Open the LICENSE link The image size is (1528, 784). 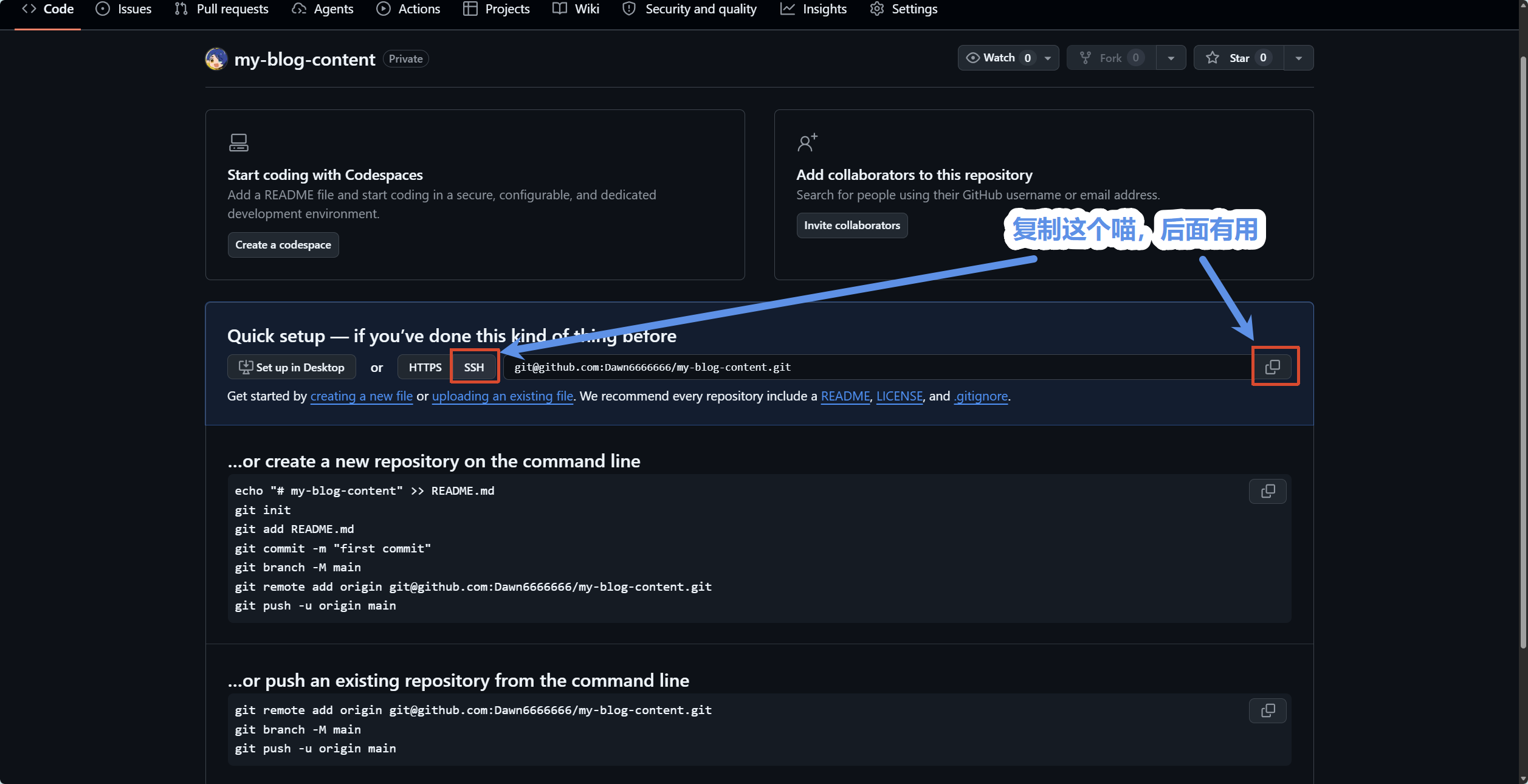tap(900, 396)
